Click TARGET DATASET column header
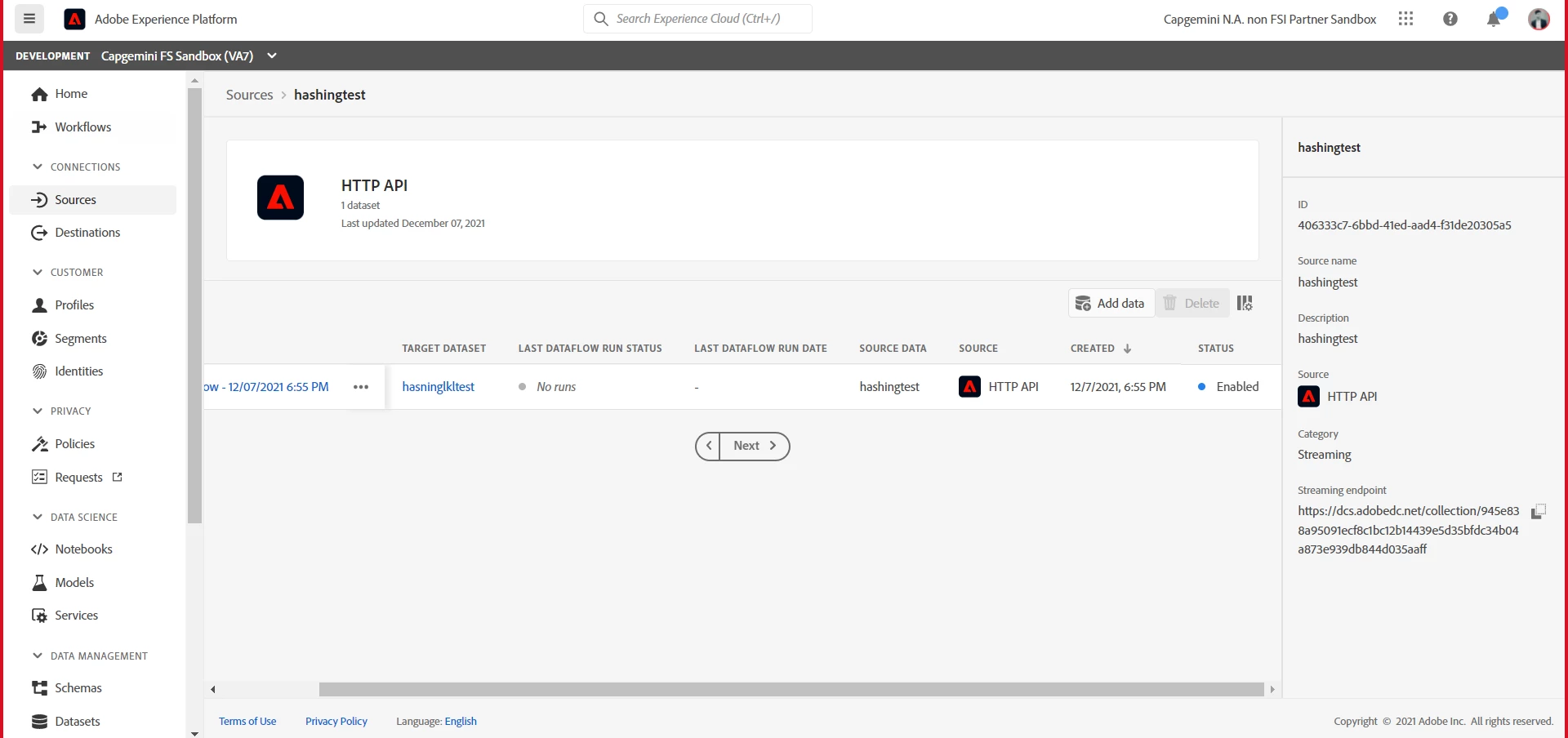 (x=443, y=348)
